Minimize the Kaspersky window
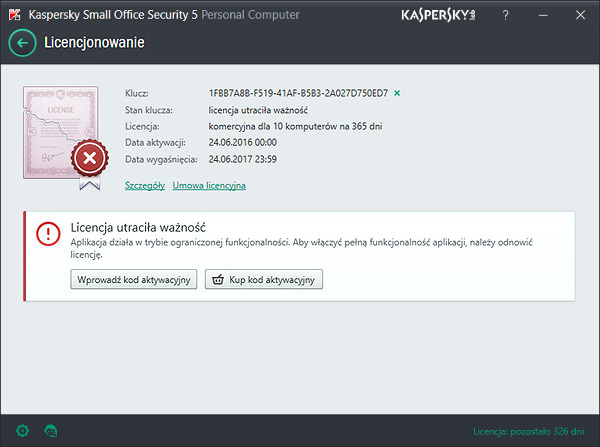The image size is (600, 447). [x=543, y=15]
